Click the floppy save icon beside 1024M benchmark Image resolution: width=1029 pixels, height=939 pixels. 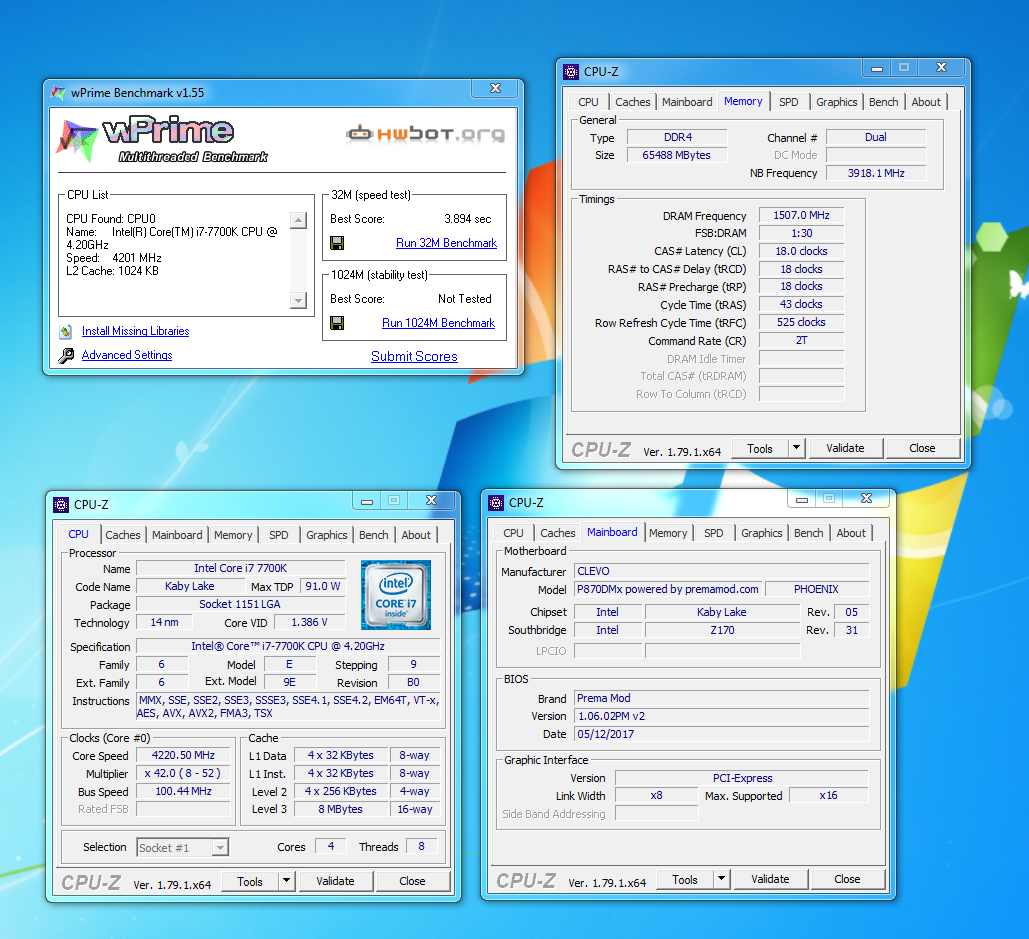tap(337, 323)
